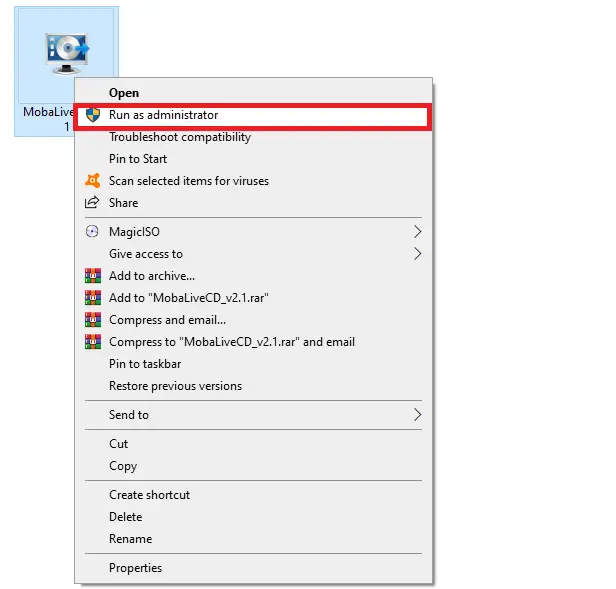Click WinRAR icon beside Add to "MobaLiveCD_v2.1.rar"

[x=93, y=298]
